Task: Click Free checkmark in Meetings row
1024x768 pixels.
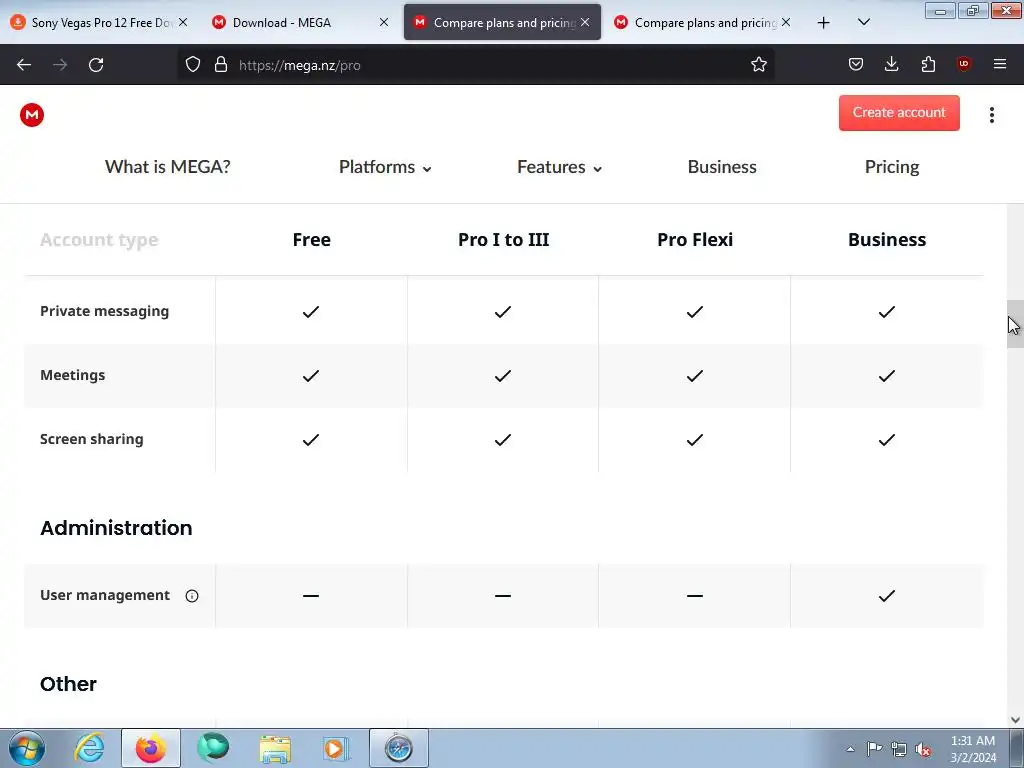Action: (311, 376)
